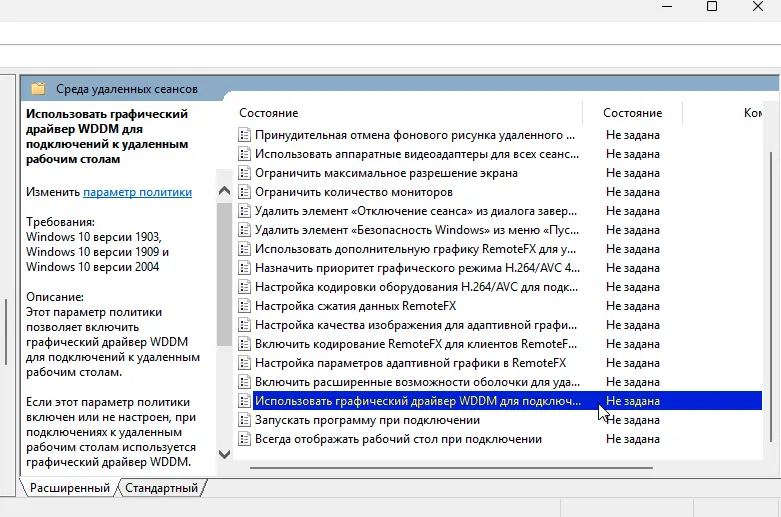Click icon for Настройка качества изображения
Viewport: 781px width, 517px height.
click(x=244, y=325)
